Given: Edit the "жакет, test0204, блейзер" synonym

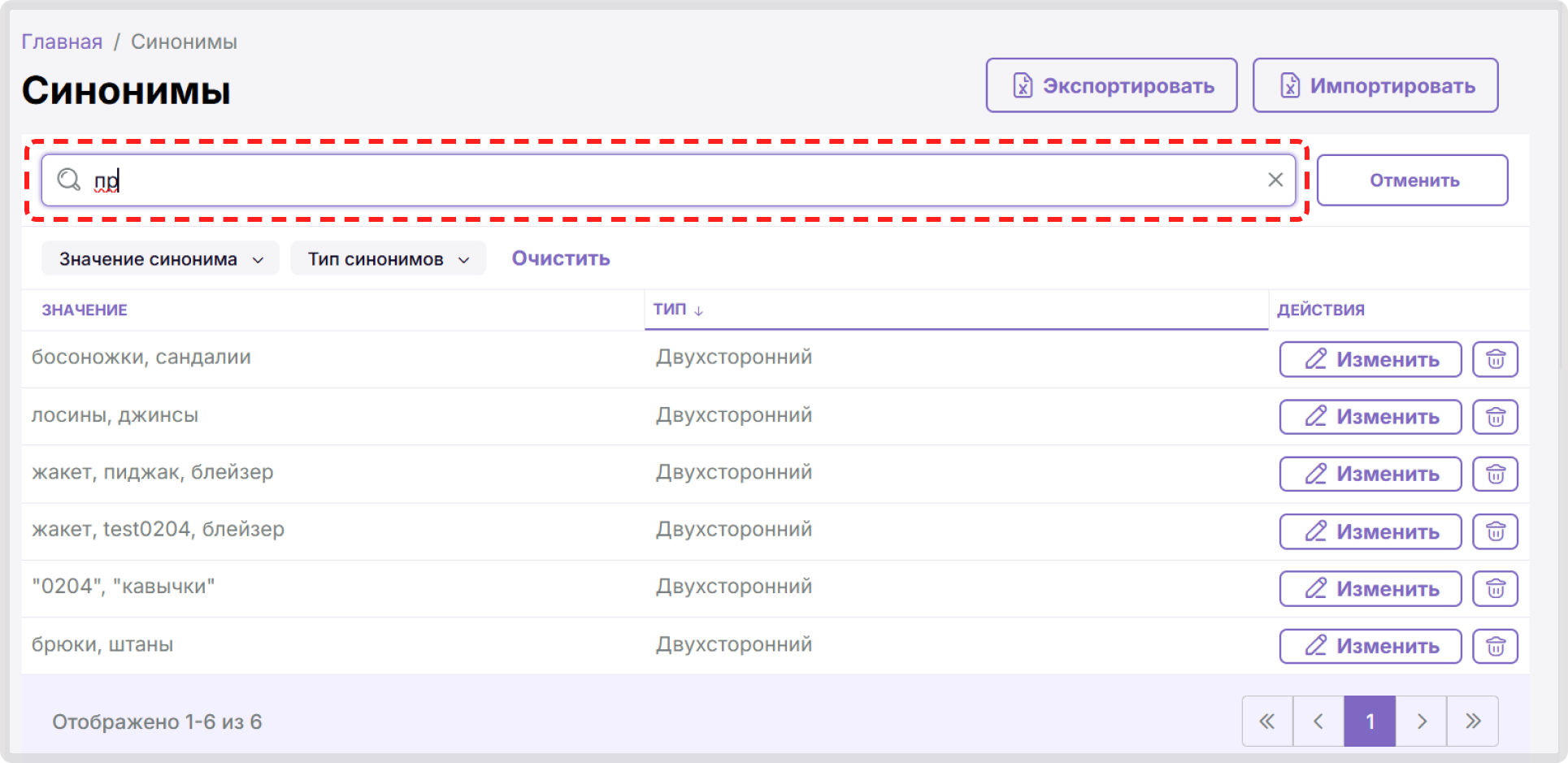Looking at the screenshot, I should click(x=1370, y=531).
